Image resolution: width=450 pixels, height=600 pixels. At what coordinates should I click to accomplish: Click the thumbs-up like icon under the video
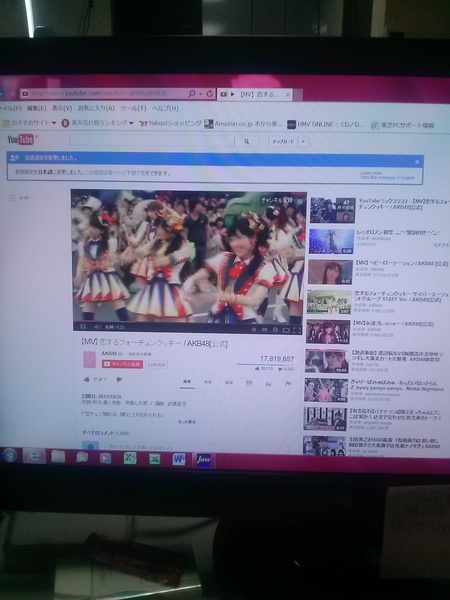click(87, 379)
